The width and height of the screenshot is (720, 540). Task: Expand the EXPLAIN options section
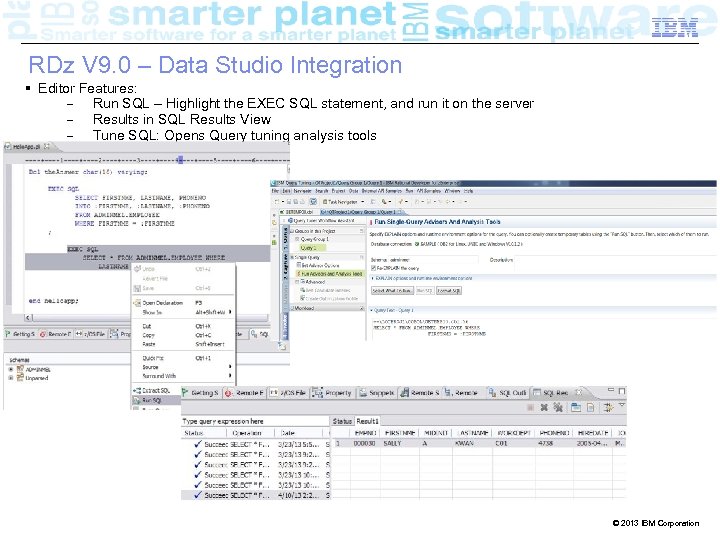[x=372, y=278]
